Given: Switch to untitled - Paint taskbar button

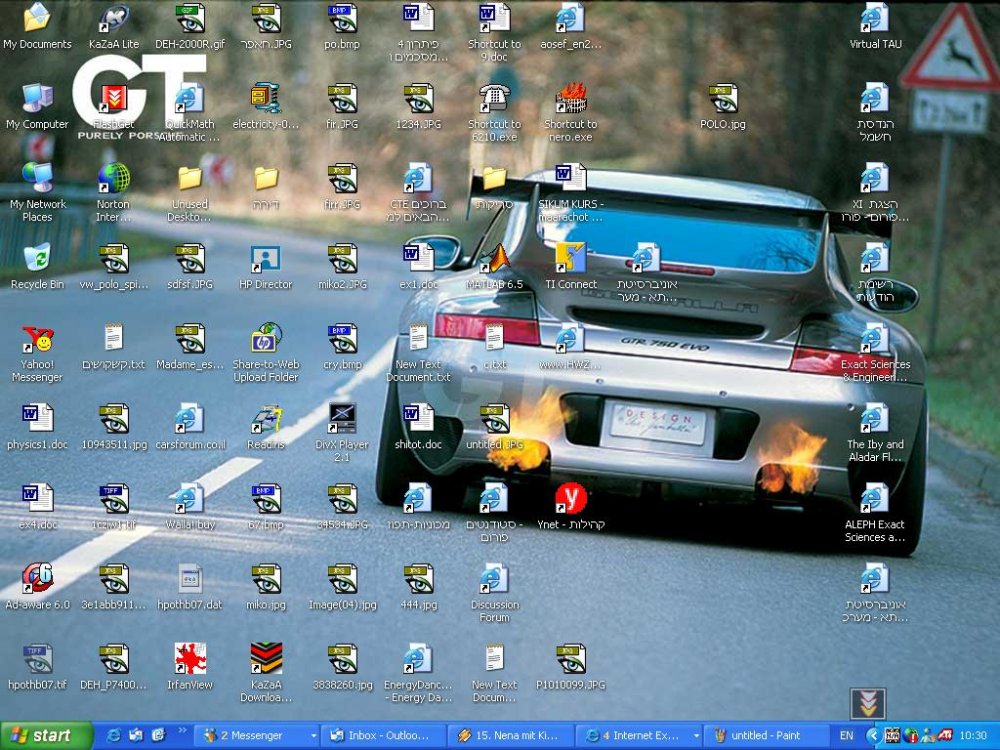Looking at the screenshot, I should click(x=766, y=735).
